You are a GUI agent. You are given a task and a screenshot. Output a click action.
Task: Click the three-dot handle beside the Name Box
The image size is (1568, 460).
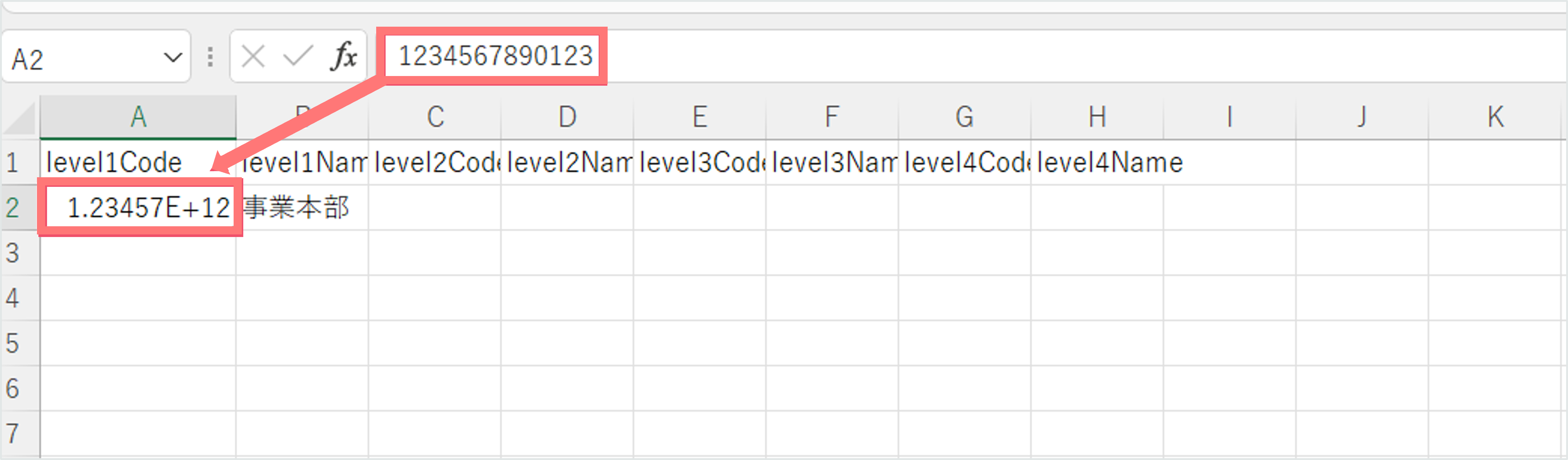(210, 56)
